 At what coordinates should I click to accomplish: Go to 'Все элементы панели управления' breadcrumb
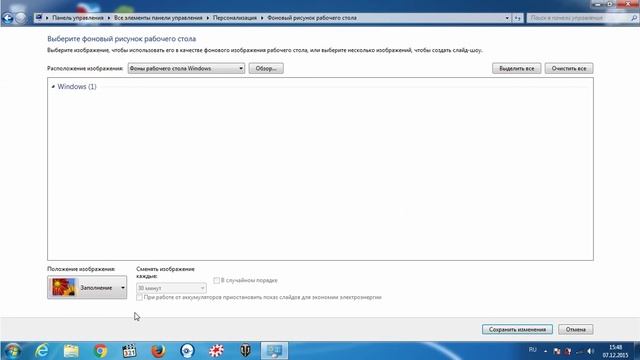[x=158, y=18]
